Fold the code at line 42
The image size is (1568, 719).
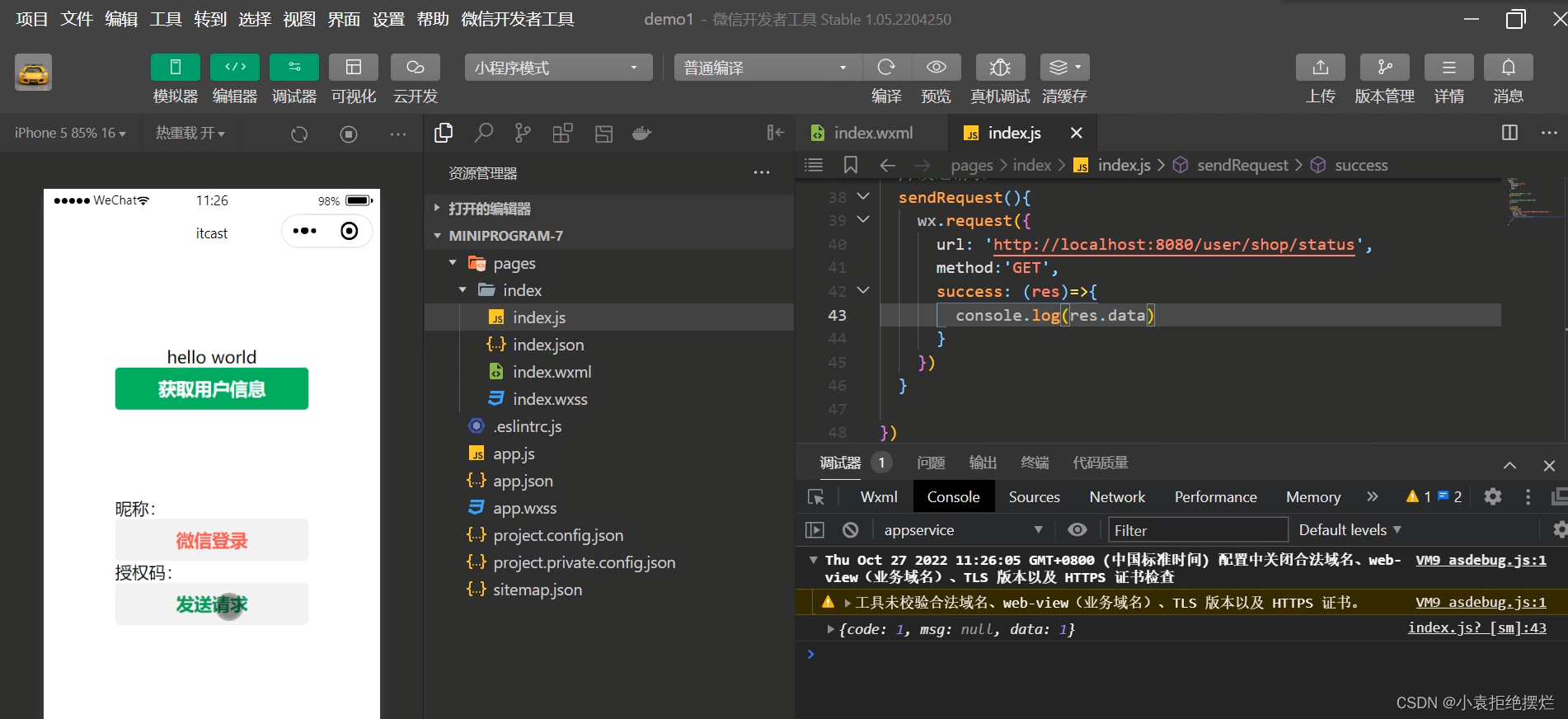pyautogui.click(x=863, y=290)
